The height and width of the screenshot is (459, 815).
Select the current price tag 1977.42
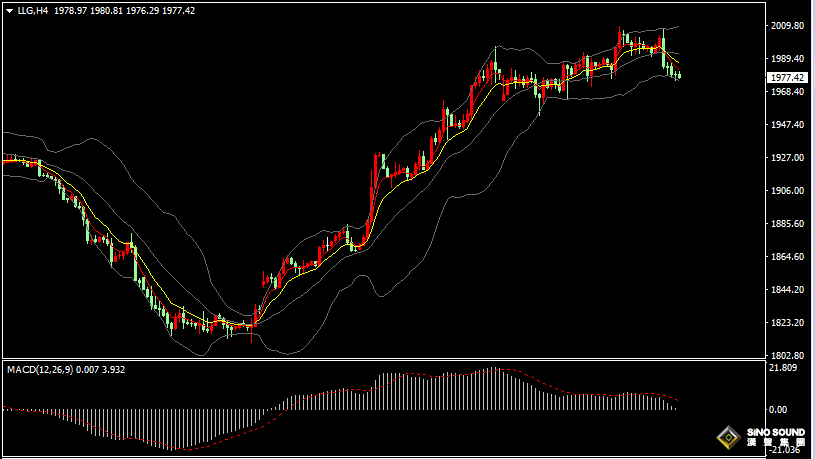[x=783, y=76]
